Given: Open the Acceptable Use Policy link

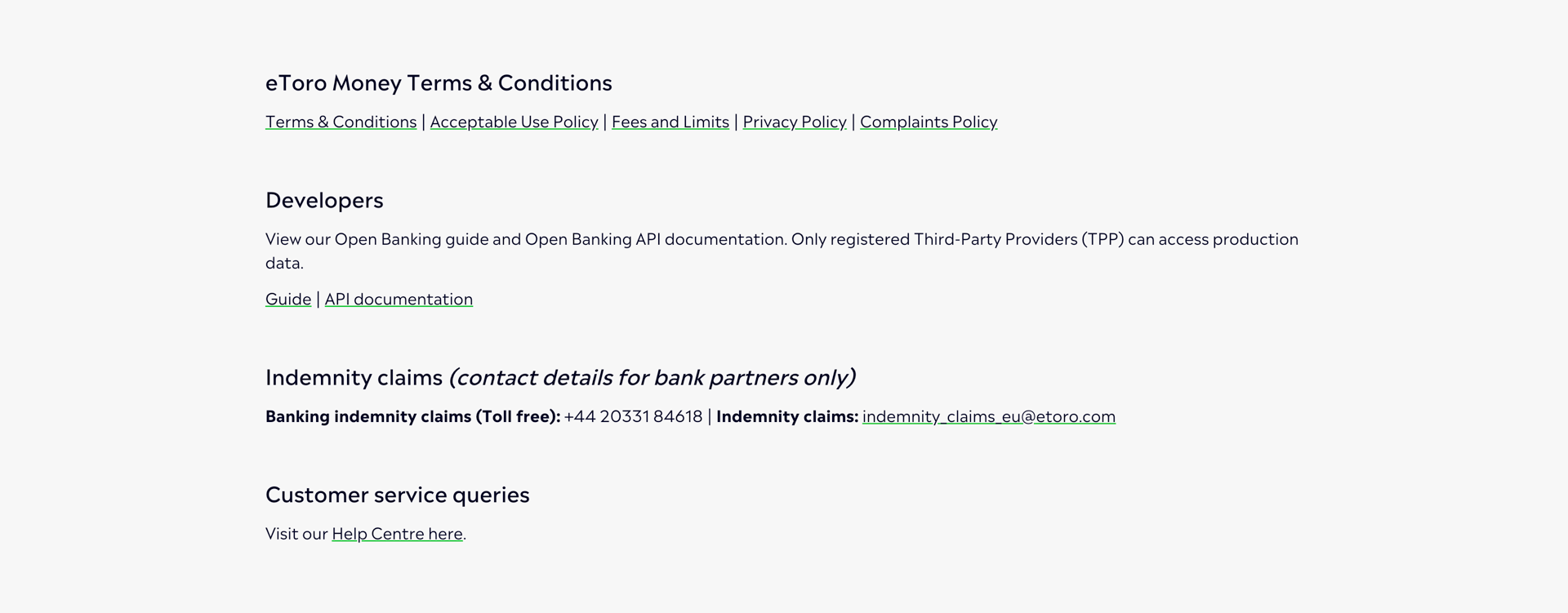Looking at the screenshot, I should coord(514,122).
